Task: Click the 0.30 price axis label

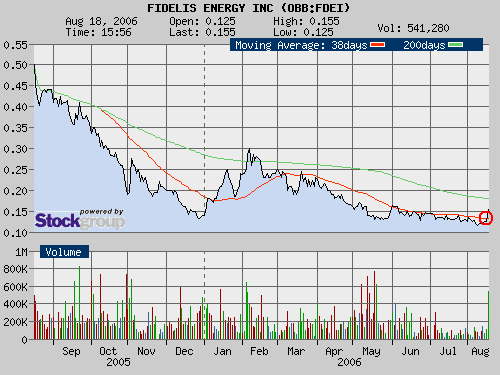Action: pos(15,149)
